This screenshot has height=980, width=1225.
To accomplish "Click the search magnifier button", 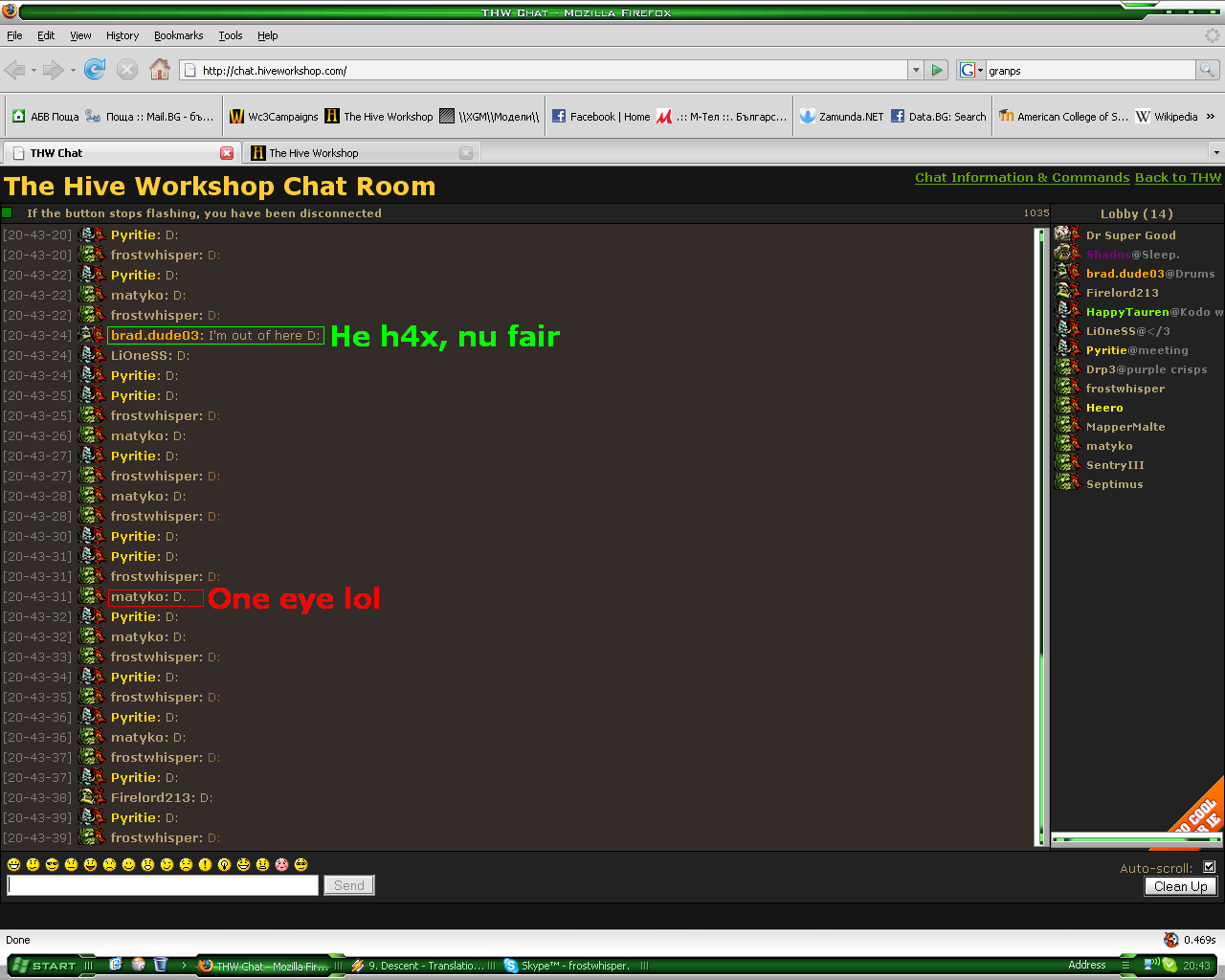I will click(1208, 70).
